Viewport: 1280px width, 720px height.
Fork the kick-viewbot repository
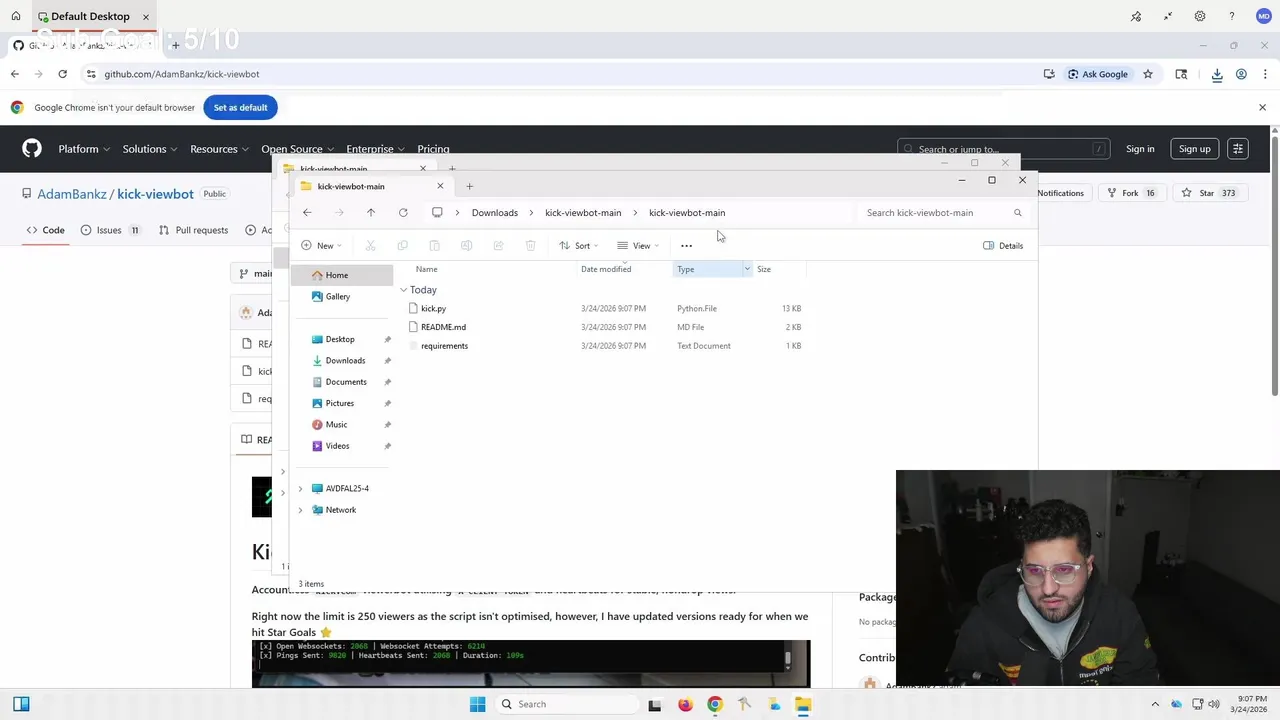[x=1130, y=193]
